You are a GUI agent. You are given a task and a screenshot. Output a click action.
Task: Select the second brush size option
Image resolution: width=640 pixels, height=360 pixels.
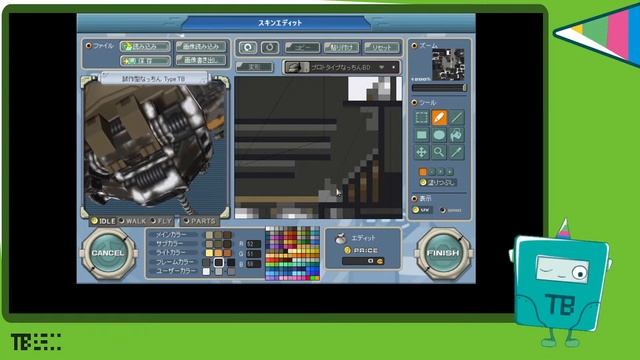432,172
